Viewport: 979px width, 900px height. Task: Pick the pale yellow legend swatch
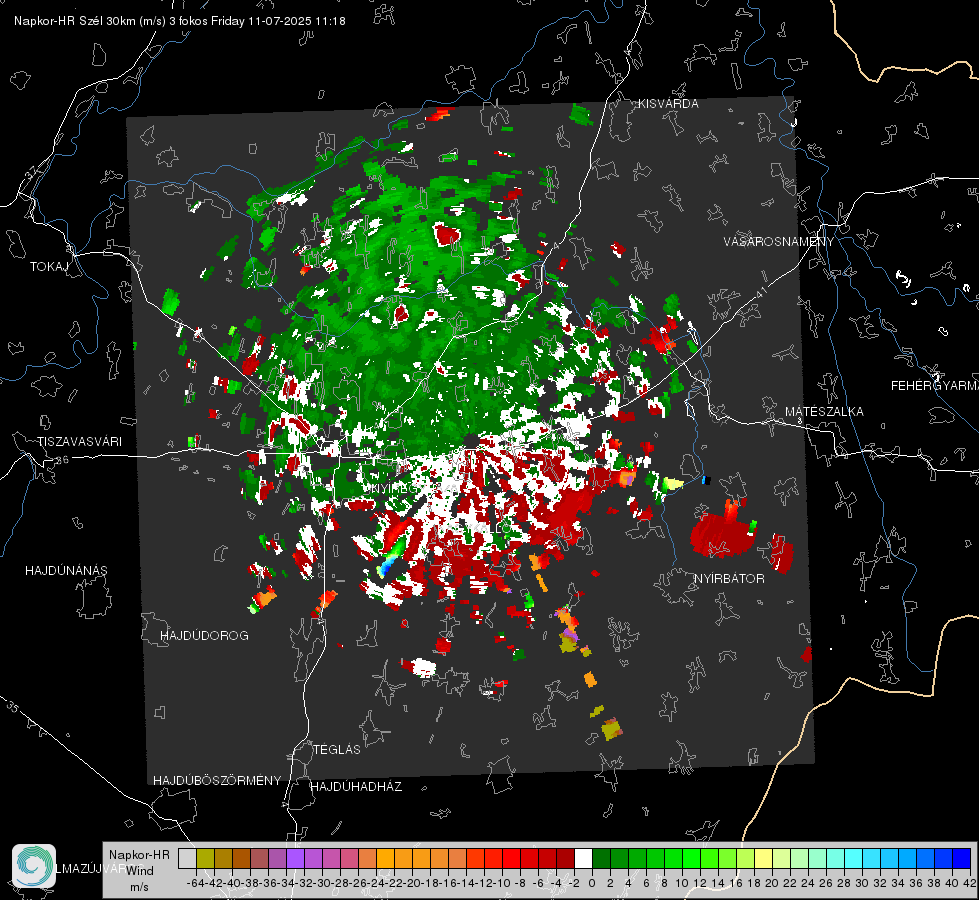coord(764,859)
